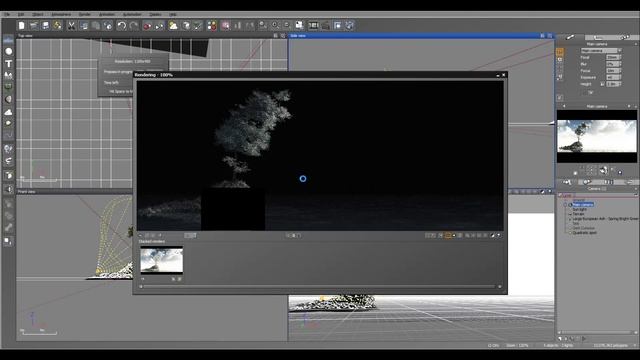Open the Atmosphere menu
640x360 pixels.
[x=61, y=14]
